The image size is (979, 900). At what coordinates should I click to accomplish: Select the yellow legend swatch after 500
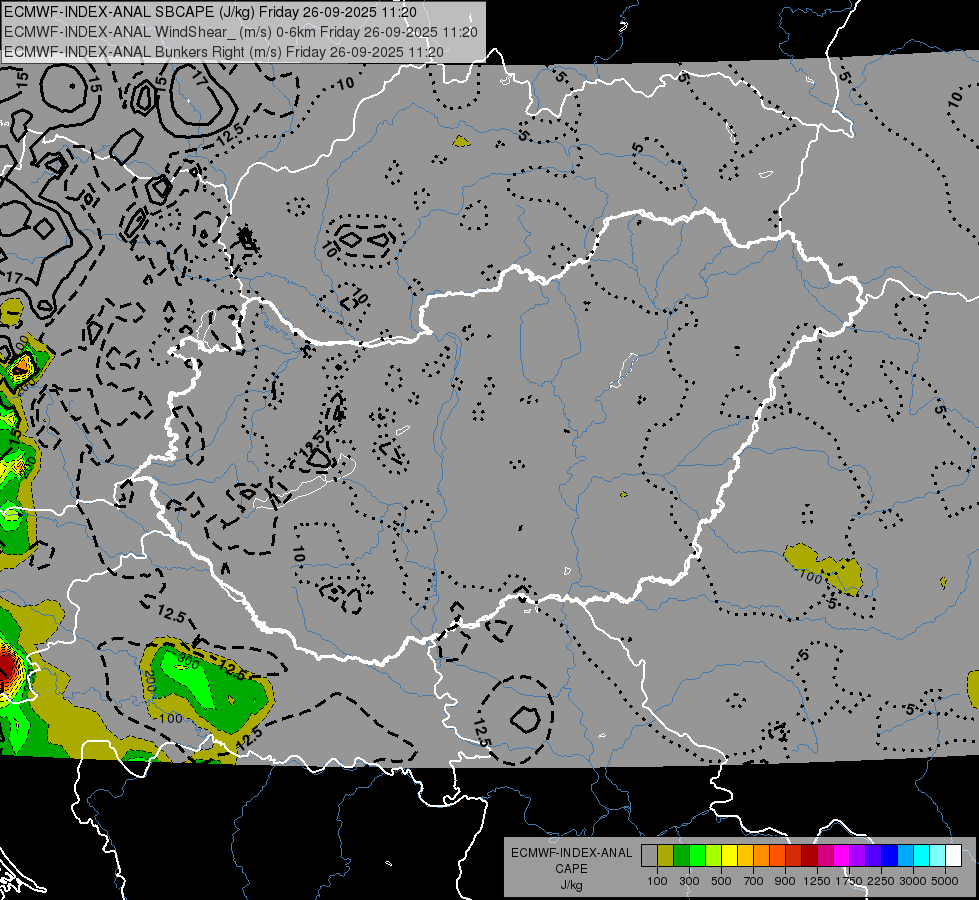[x=729, y=855]
